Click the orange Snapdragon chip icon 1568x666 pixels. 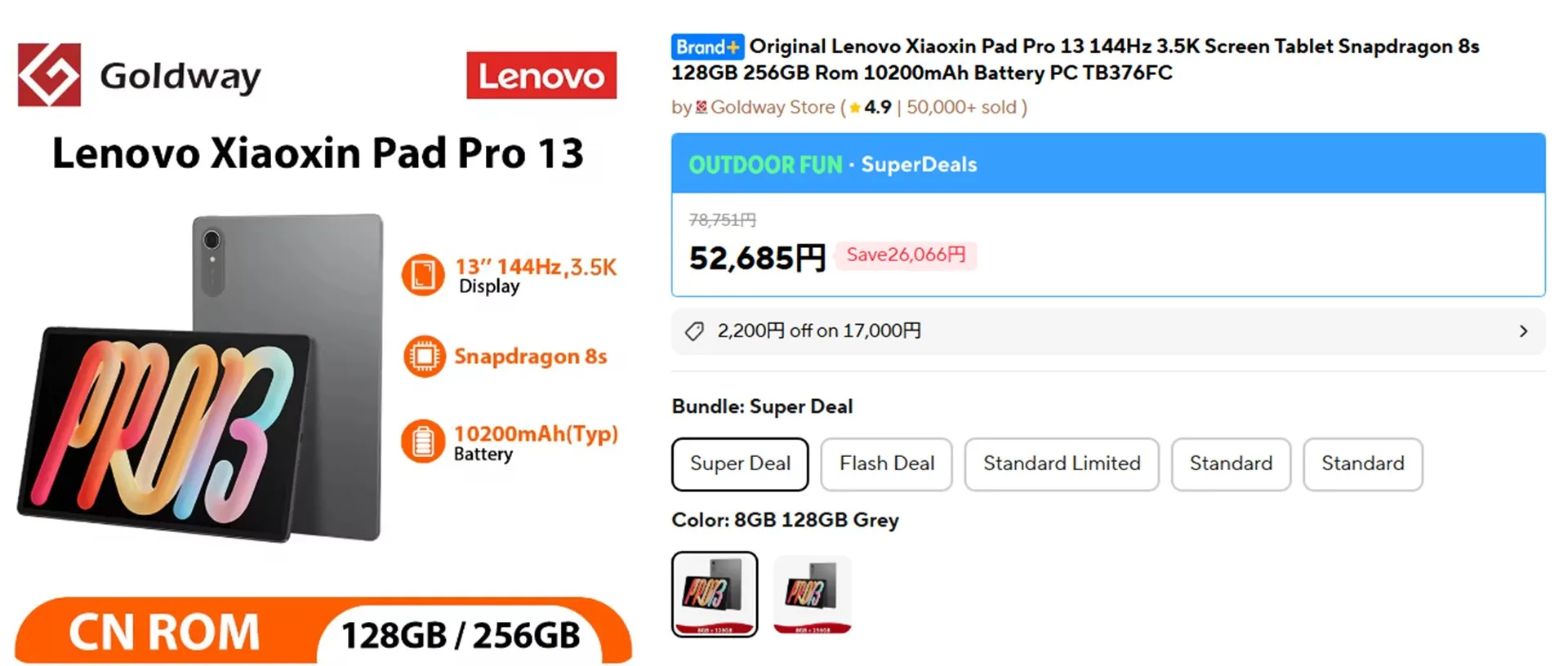pyautogui.click(x=424, y=357)
